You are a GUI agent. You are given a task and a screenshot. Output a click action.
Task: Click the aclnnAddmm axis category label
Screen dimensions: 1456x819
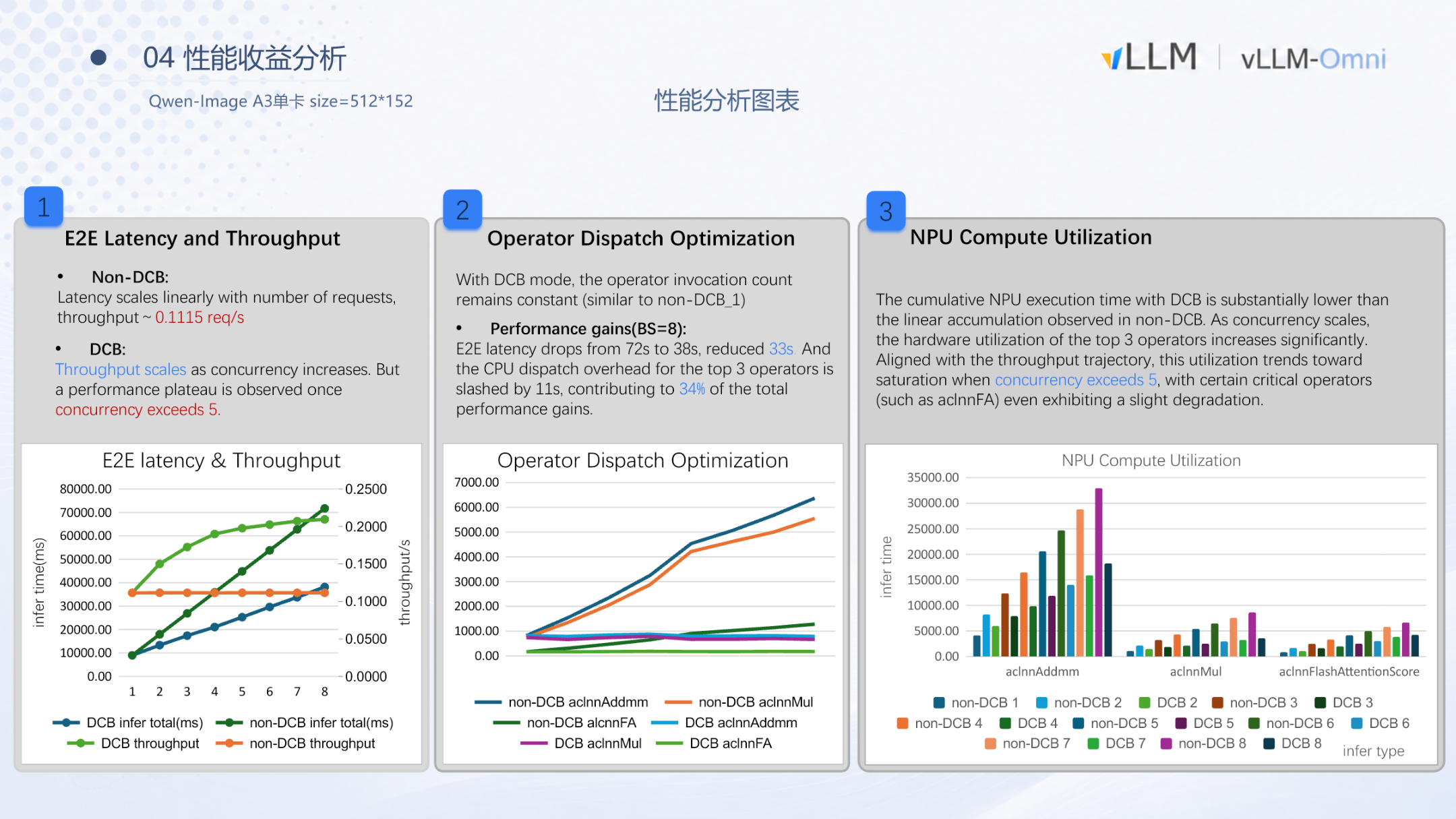tap(1042, 671)
